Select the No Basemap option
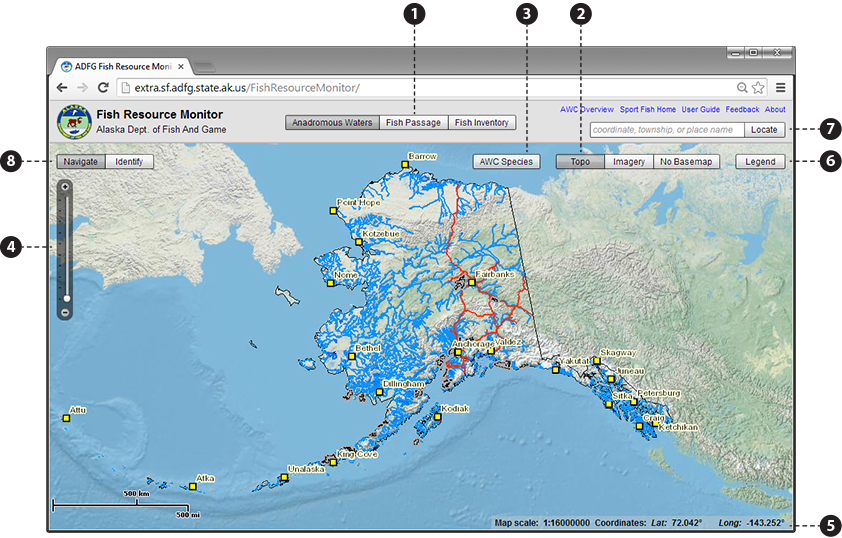 pyautogui.click(x=686, y=161)
